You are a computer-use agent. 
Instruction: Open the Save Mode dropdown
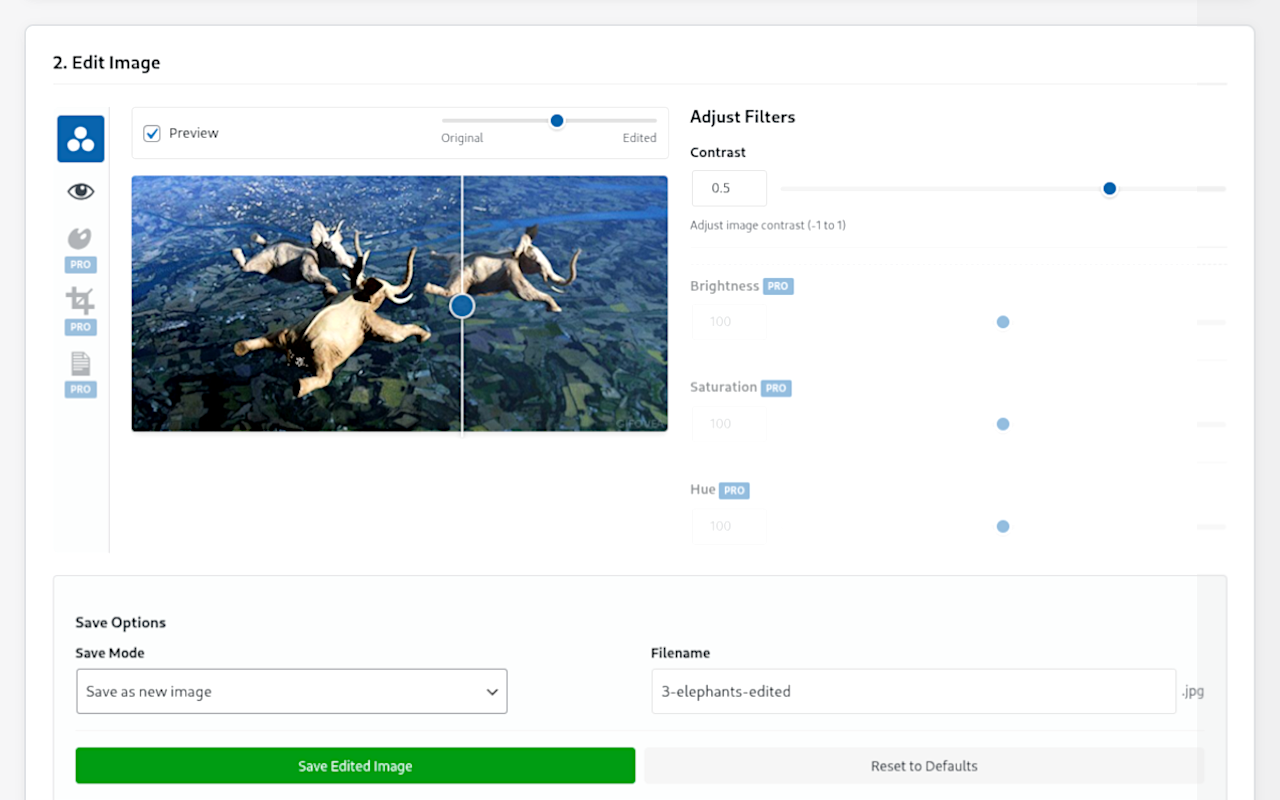point(291,691)
